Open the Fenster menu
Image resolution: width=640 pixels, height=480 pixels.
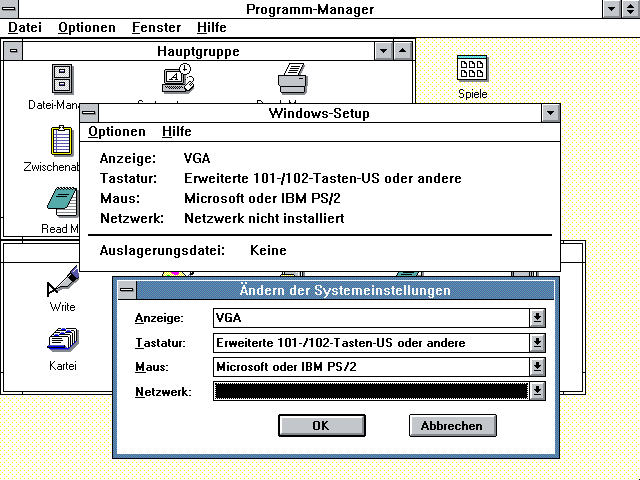click(156, 27)
